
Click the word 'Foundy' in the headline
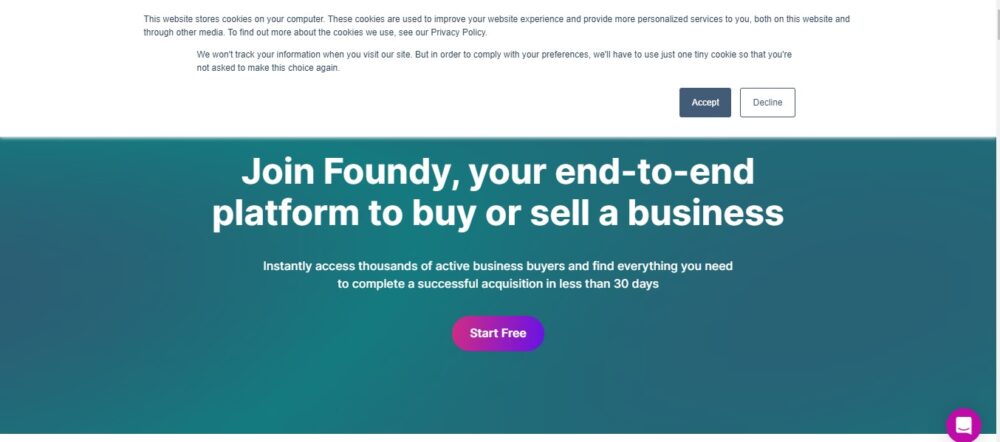coord(392,172)
